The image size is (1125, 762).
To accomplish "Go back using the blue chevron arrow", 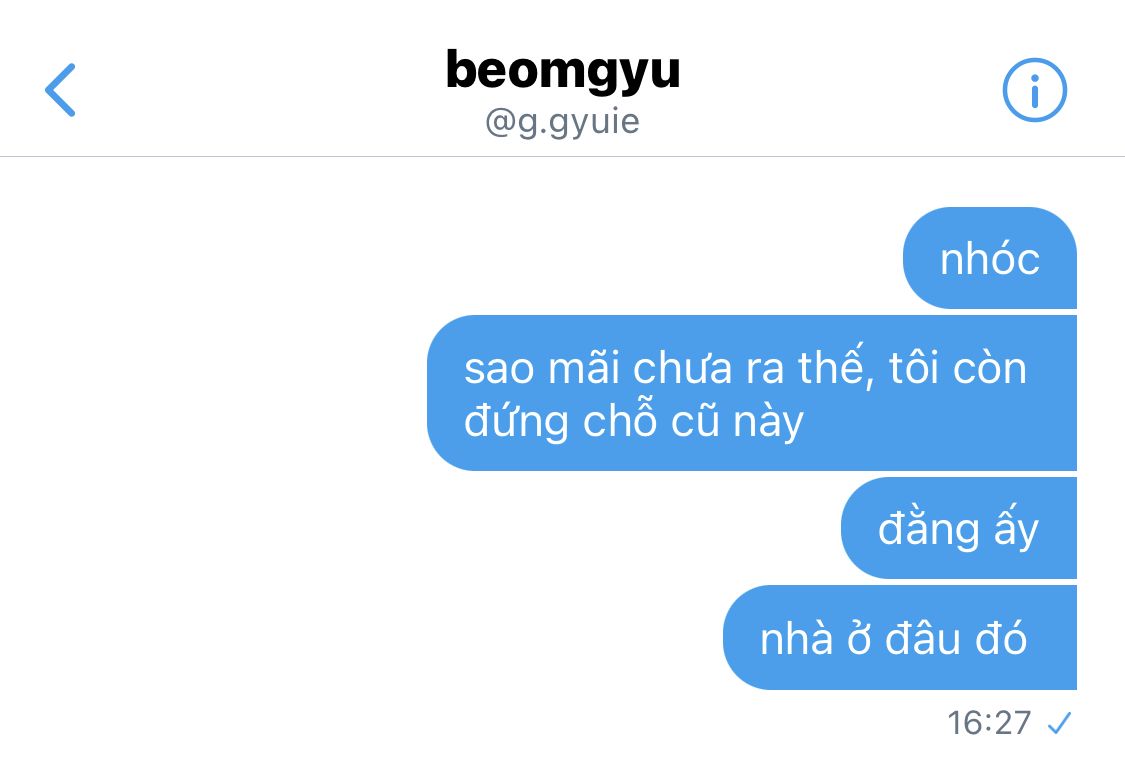I will [60, 90].
